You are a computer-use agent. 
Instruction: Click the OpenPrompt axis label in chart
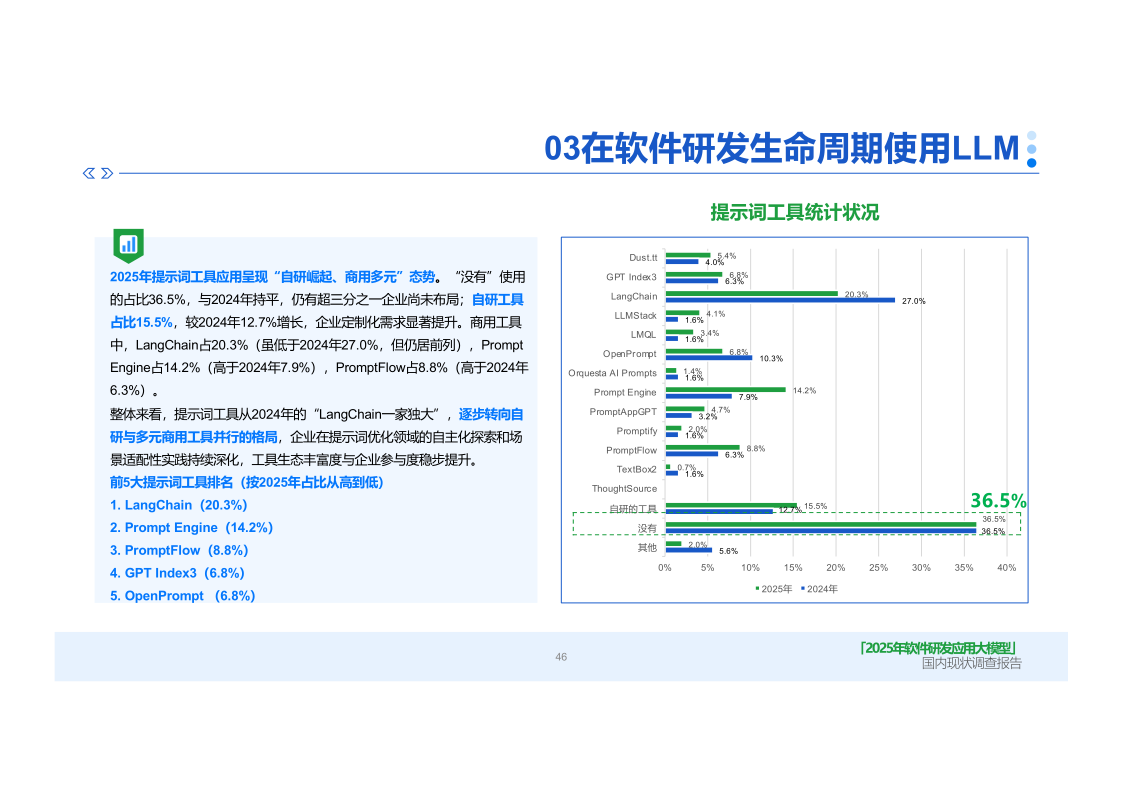[630, 354]
